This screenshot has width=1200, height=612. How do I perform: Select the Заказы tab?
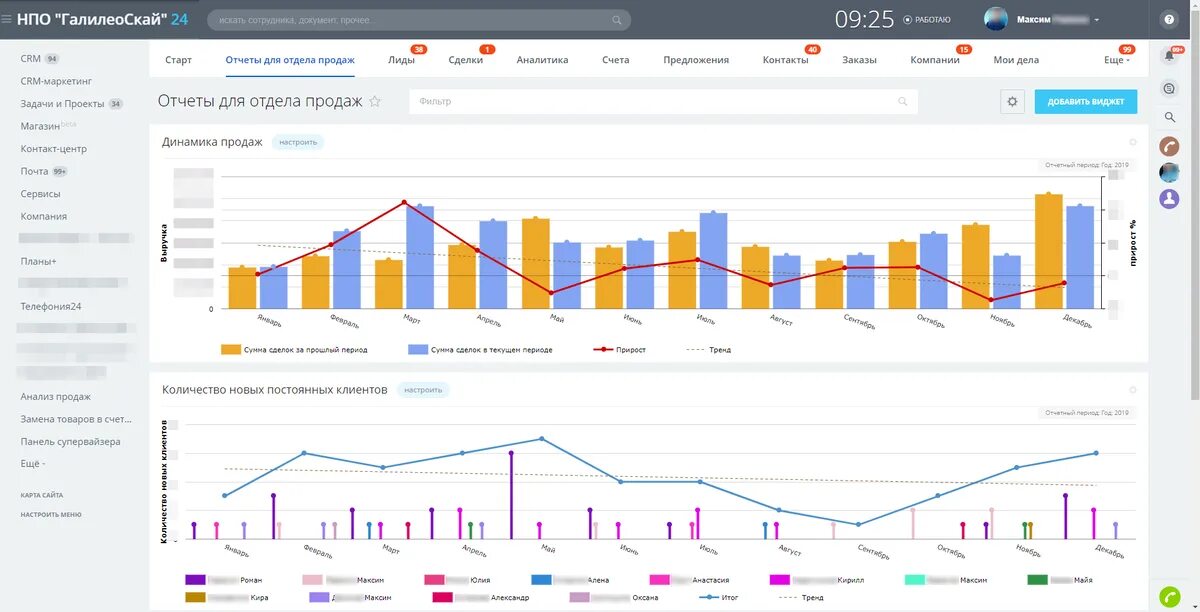(859, 60)
